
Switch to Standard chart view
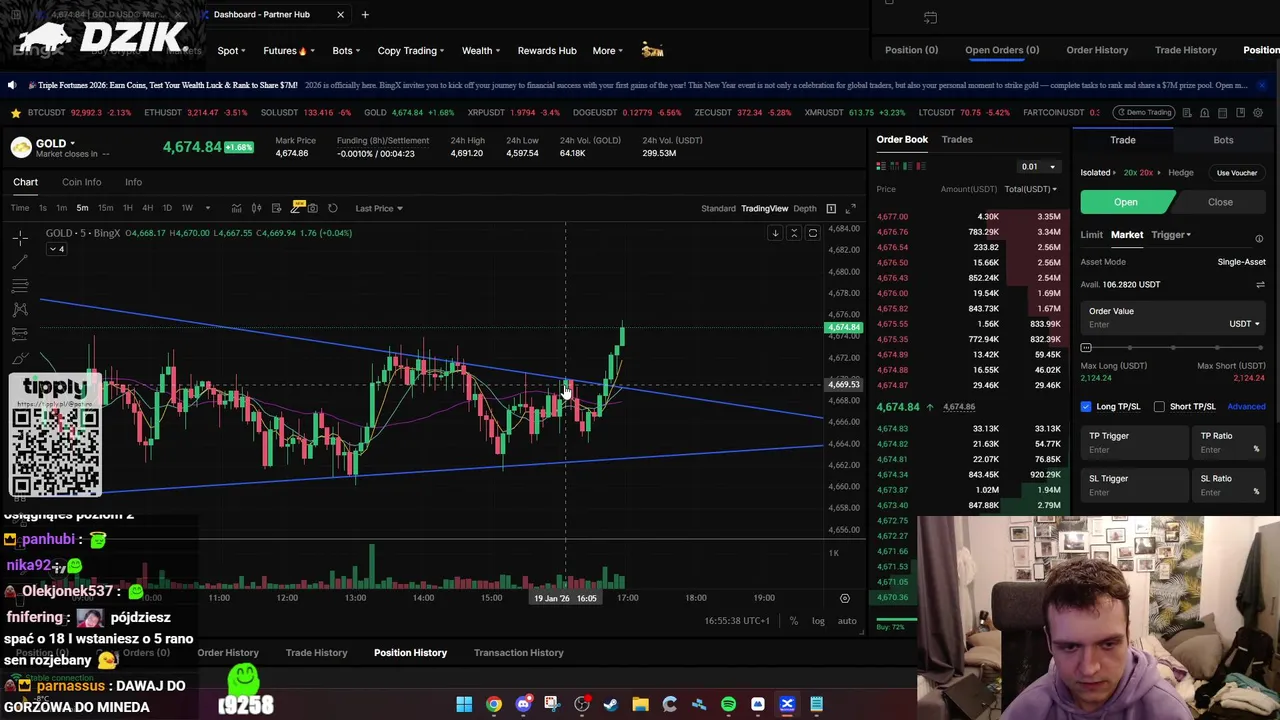(718, 208)
